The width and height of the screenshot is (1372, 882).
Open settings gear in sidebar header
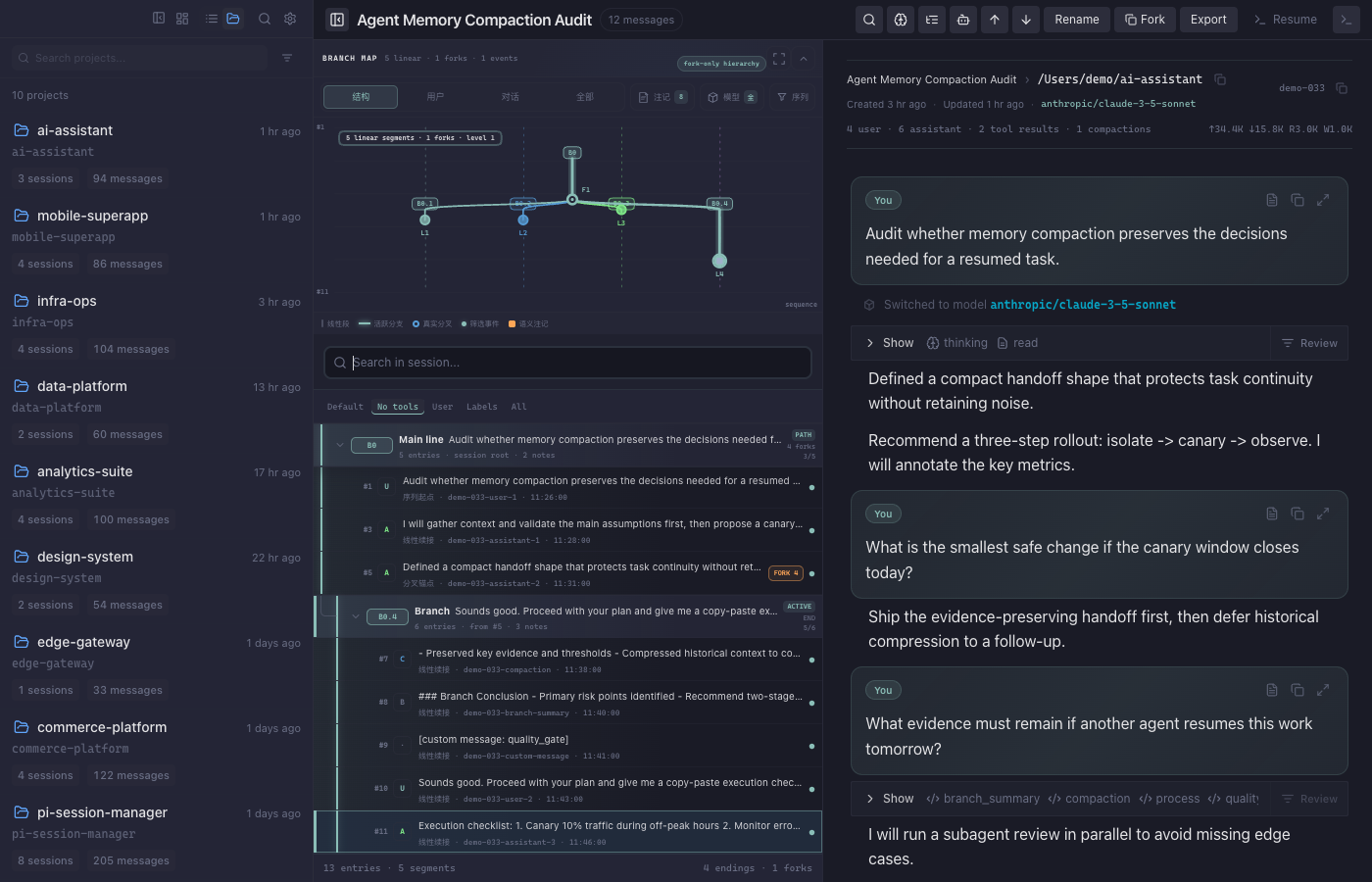coord(290,19)
